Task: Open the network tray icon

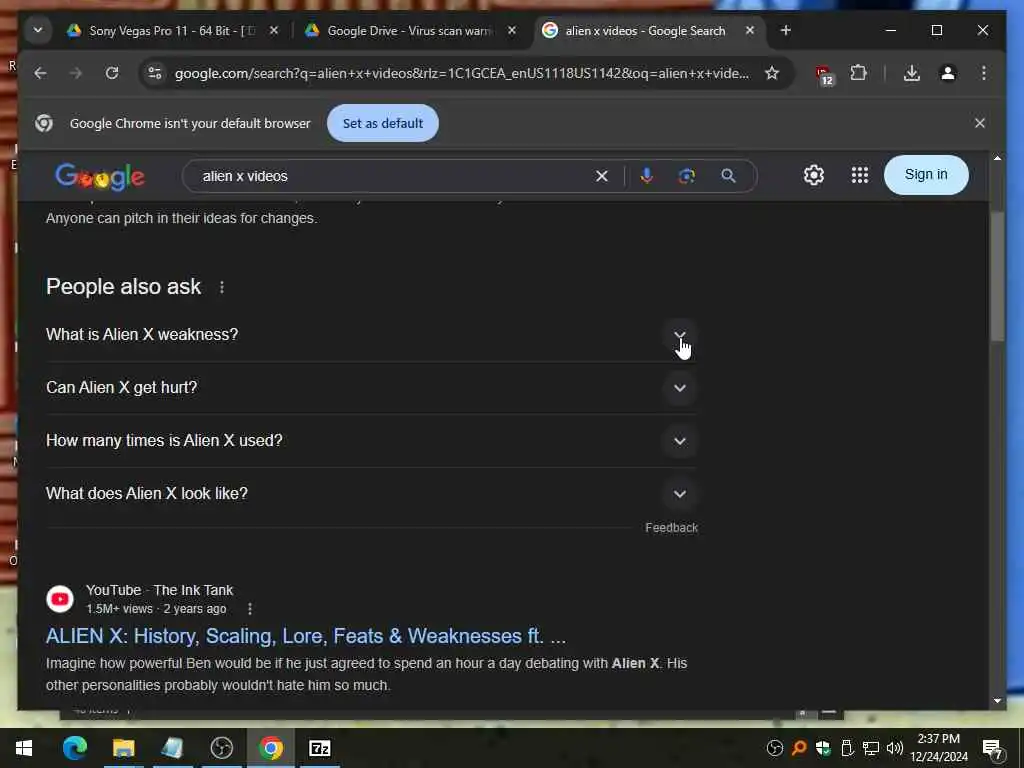Action: tap(870, 748)
